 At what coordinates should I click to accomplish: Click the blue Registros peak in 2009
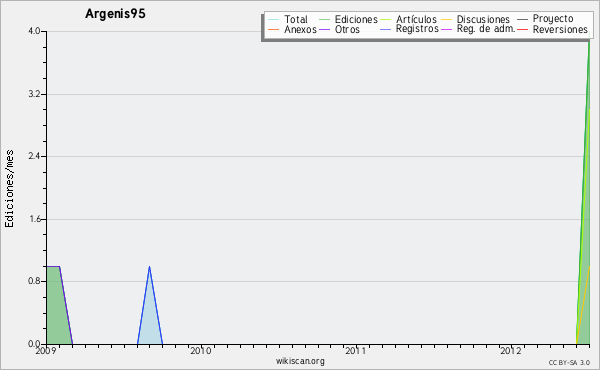(x=149, y=267)
